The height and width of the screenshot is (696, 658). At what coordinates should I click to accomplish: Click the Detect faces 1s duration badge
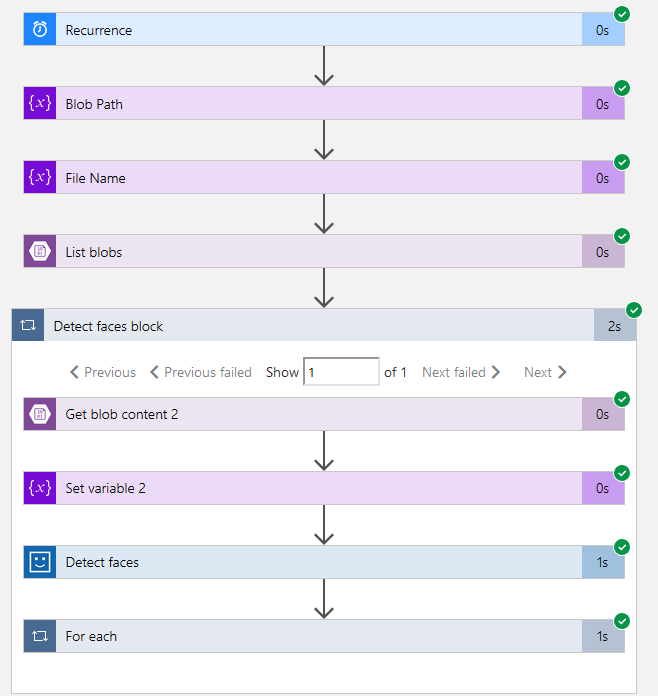point(602,562)
